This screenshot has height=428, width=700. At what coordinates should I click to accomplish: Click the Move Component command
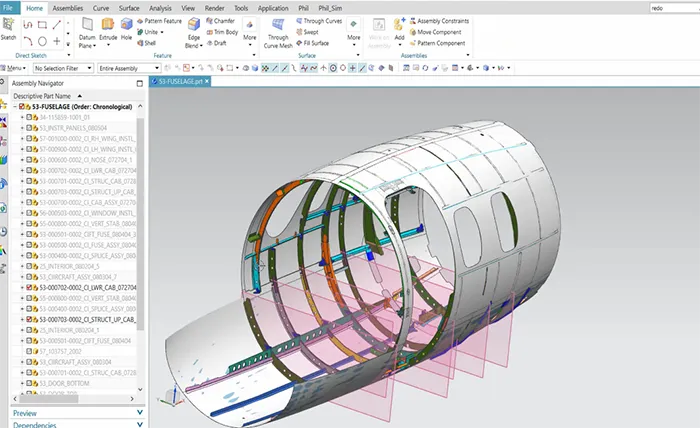435,32
